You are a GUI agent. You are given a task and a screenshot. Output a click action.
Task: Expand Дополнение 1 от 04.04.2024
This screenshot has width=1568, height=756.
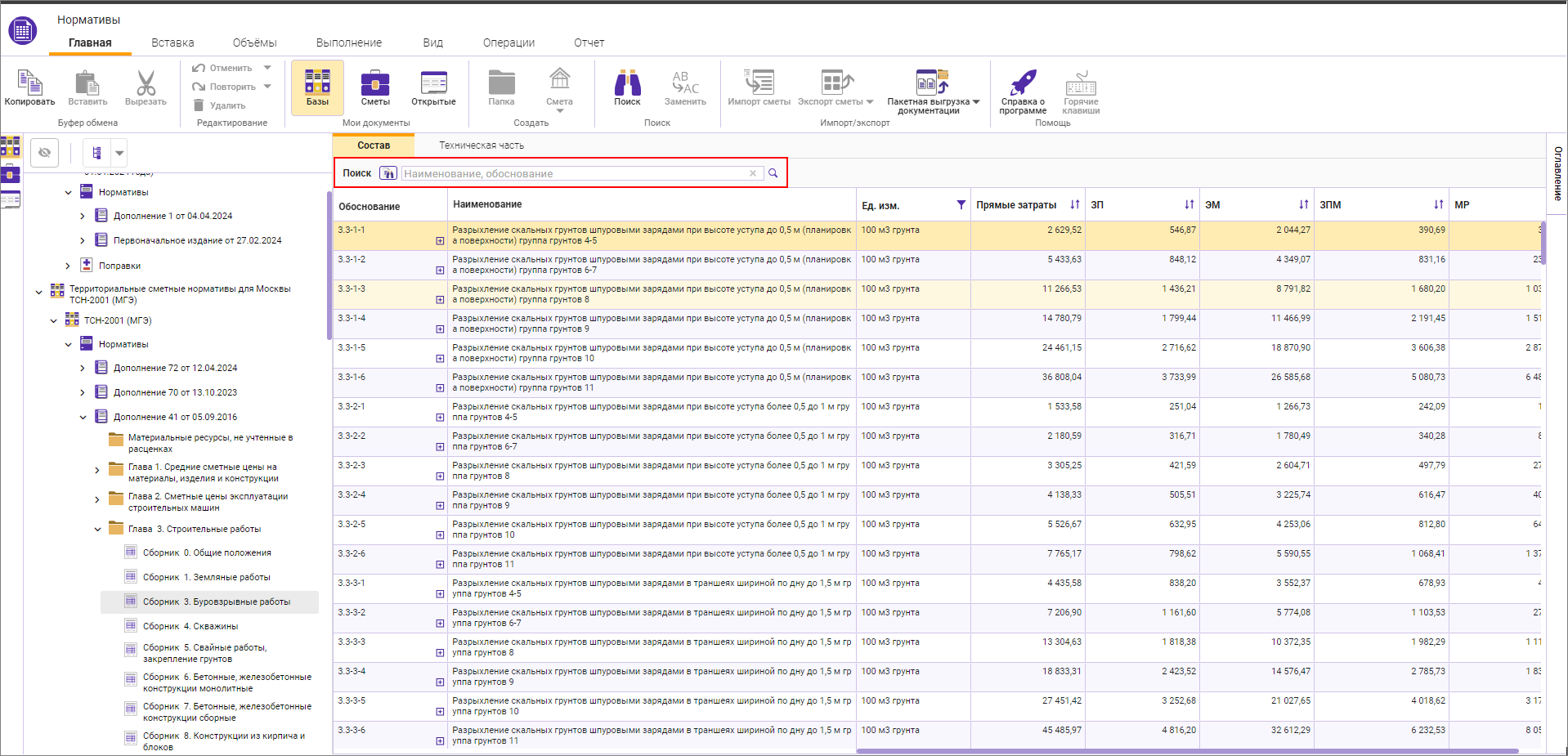pyautogui.click(x=83, y=217)
